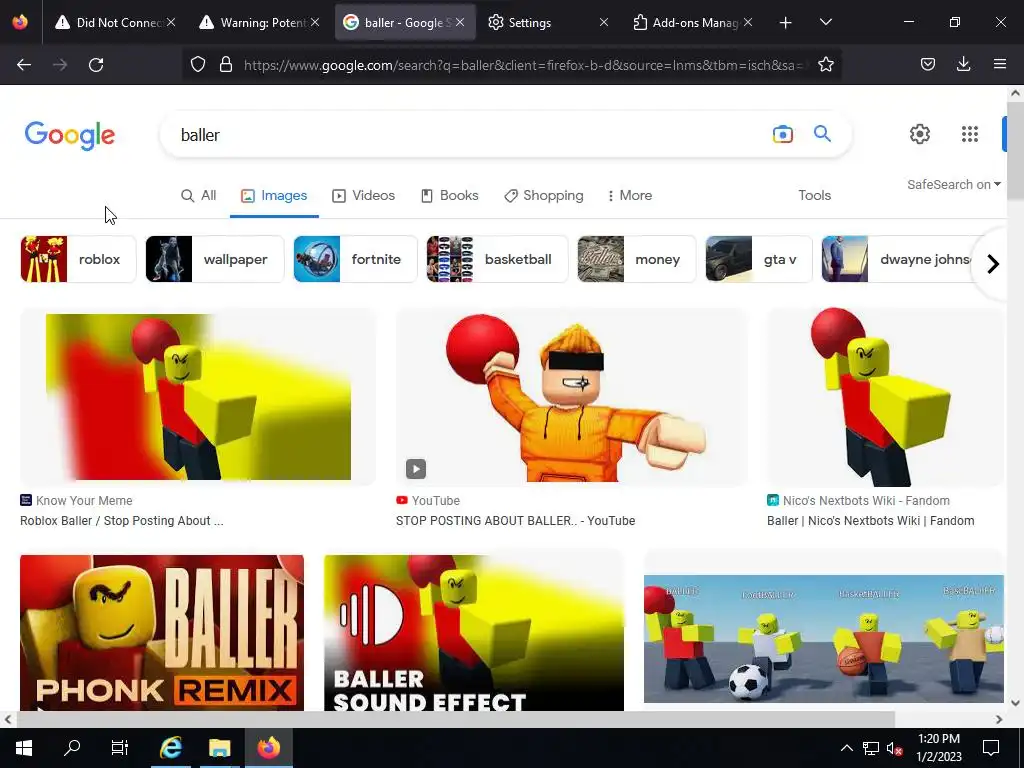Filter by the dwayne johnson chip
This screenshot has height=768, width=1024.
click(898, 259)
